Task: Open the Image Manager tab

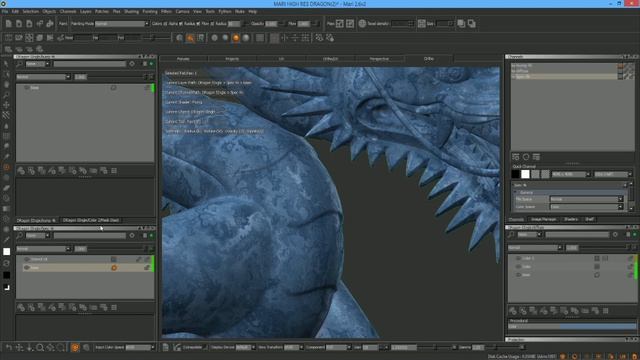Action: [543, 220]
